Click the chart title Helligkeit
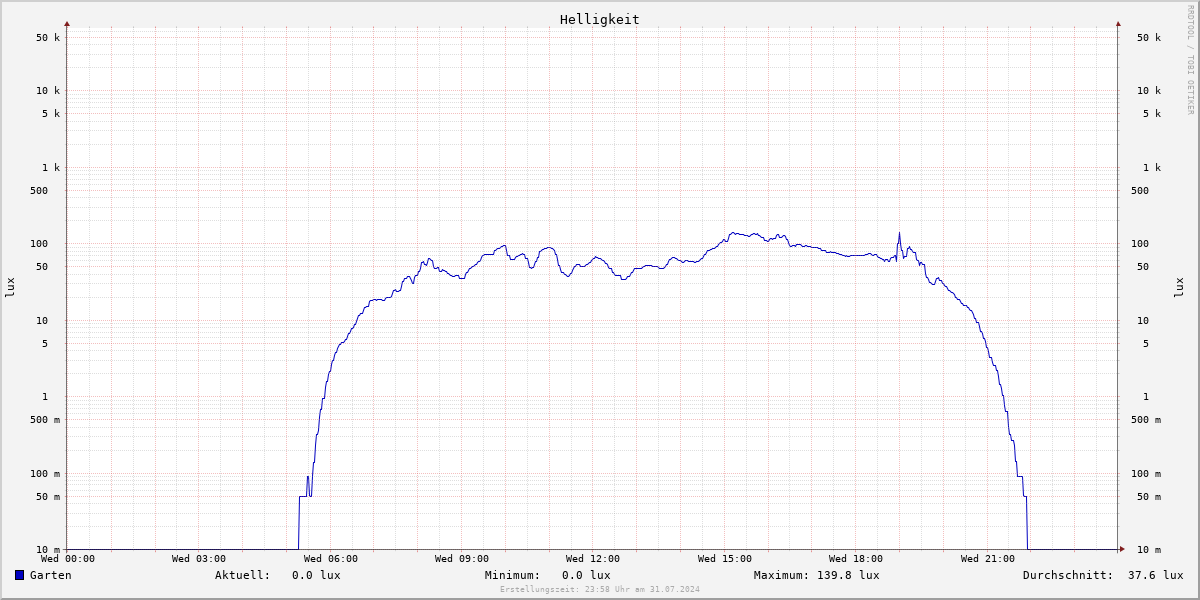The width and height of the screenshot is (1200, 600). [x=600, y=19]
